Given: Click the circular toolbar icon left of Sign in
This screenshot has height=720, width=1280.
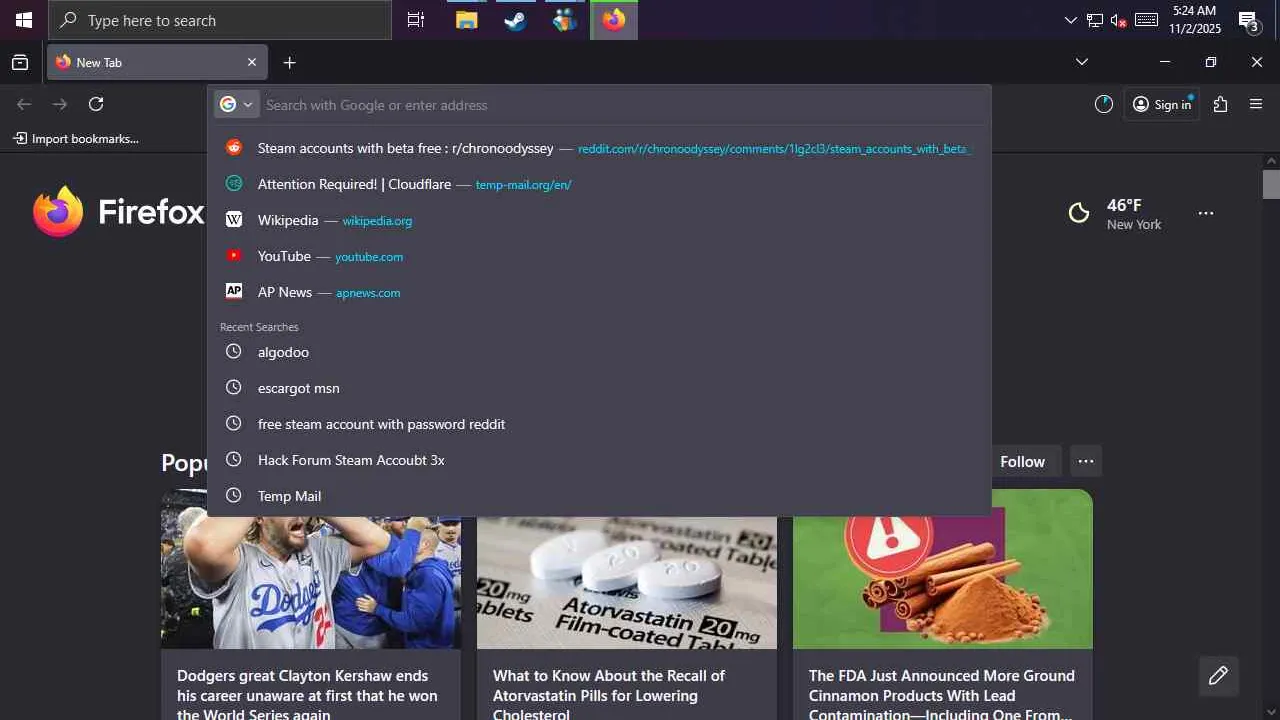Looking at the screenshot, I should tap(1104, 104).
